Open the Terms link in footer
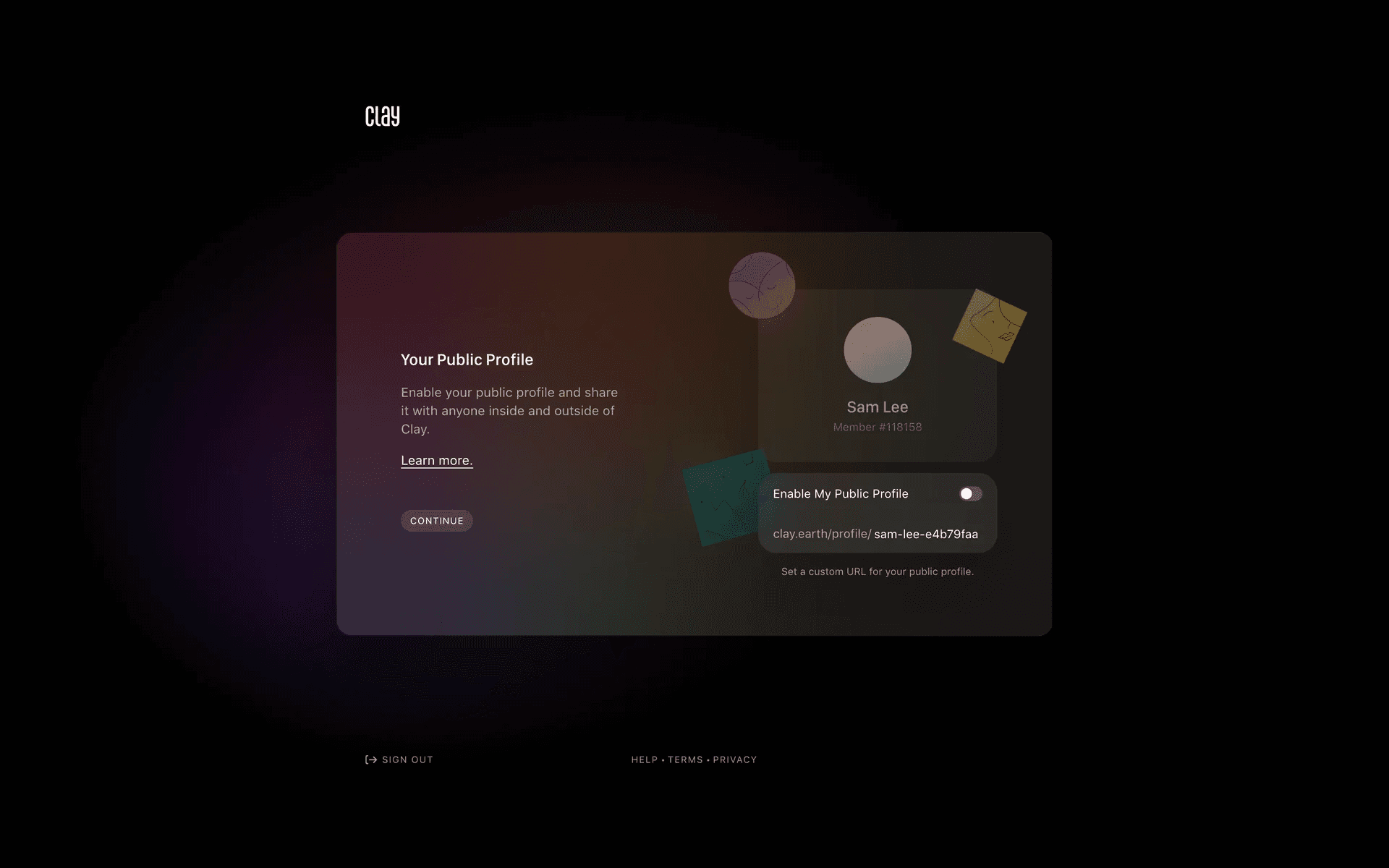The image size is (1389, 868). pos(685,759)
